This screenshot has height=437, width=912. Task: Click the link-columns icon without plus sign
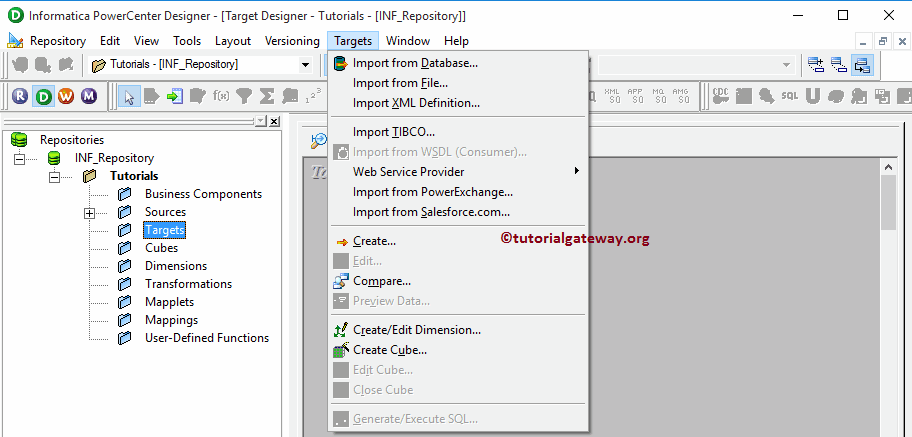click(839, 65)
